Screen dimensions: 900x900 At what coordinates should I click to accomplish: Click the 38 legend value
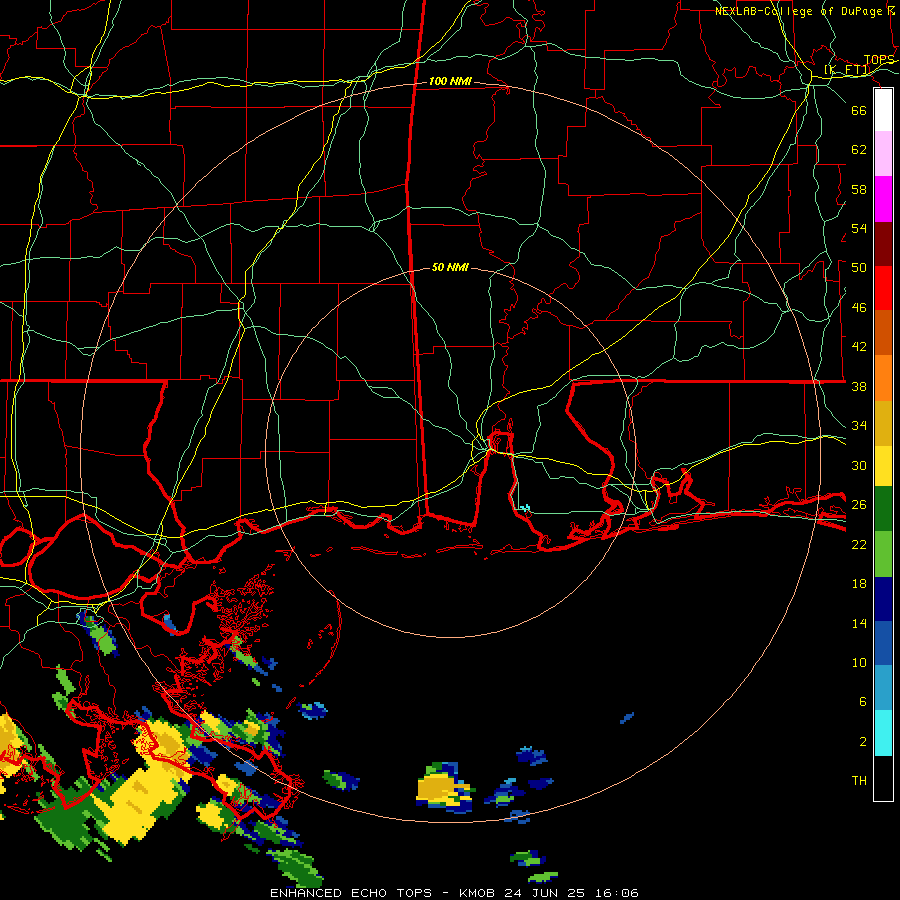(x=859, y=386)
